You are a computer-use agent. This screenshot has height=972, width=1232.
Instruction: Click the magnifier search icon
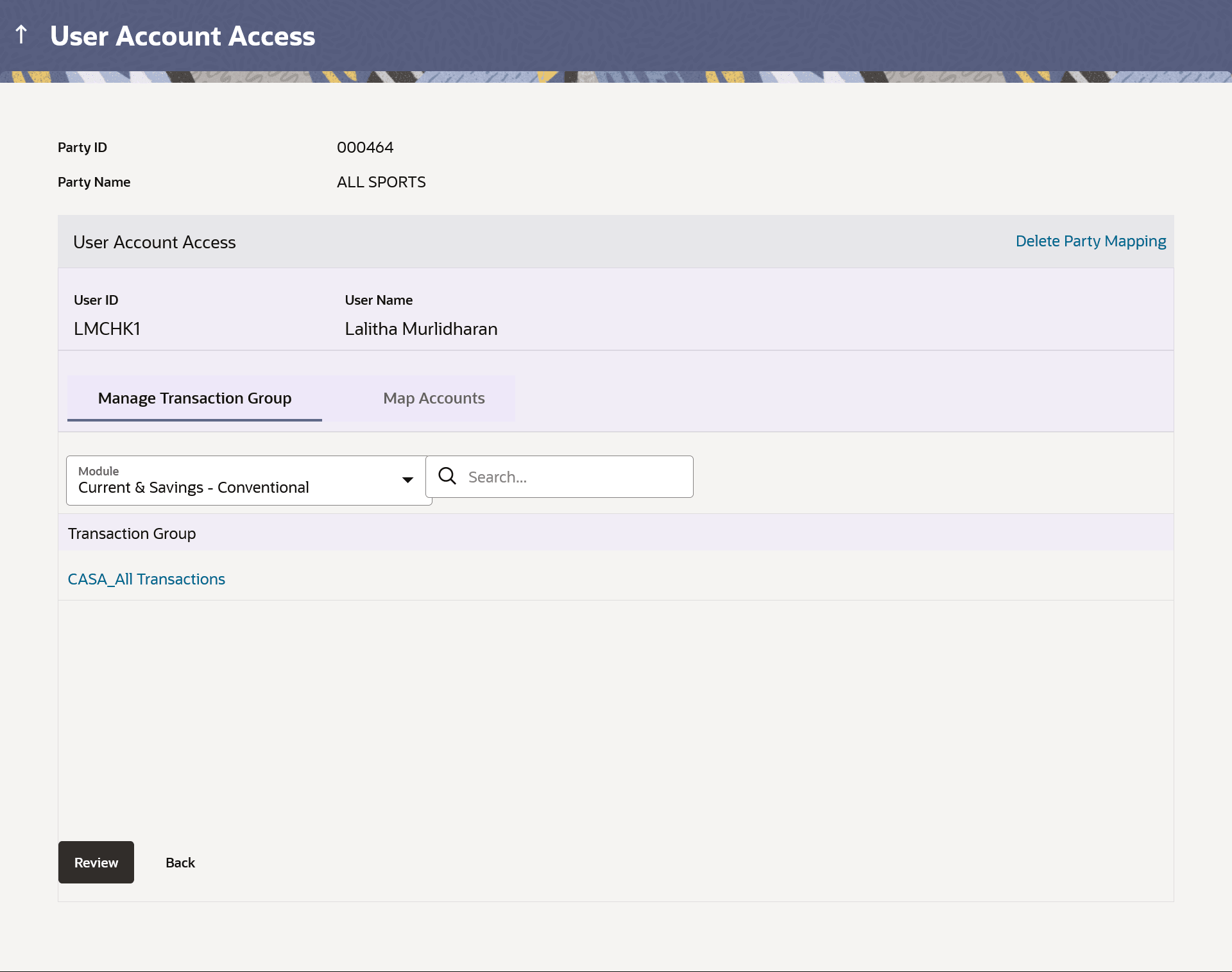click(447, 476)
